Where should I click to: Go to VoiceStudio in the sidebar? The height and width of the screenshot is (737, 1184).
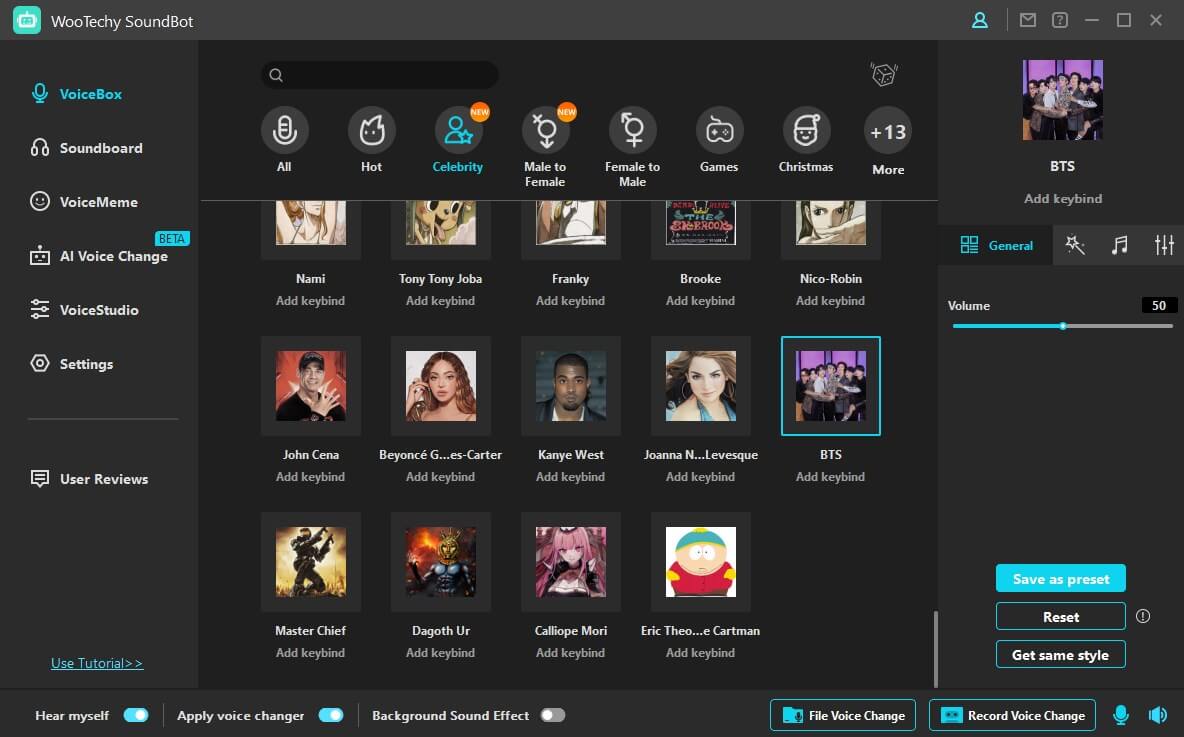coord(98,310)
